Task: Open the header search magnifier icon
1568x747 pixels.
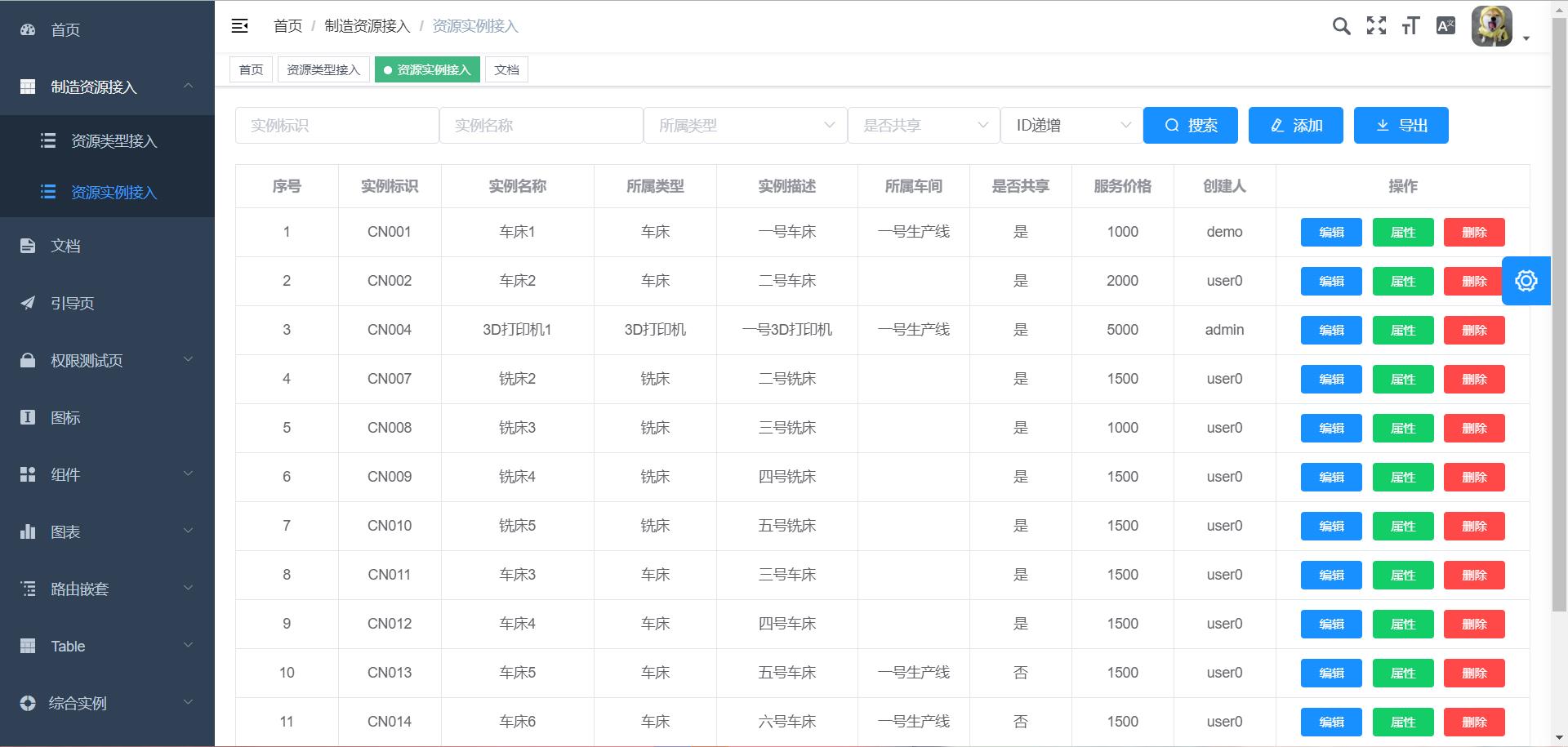Action: [1341, 26]
